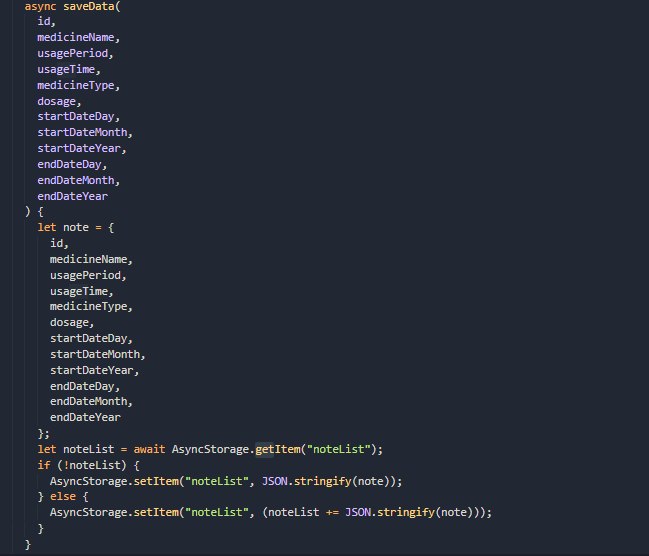Click startDateDay inside the note object
649x556 pixels.
pyautogui.click(x=89, y=338)
